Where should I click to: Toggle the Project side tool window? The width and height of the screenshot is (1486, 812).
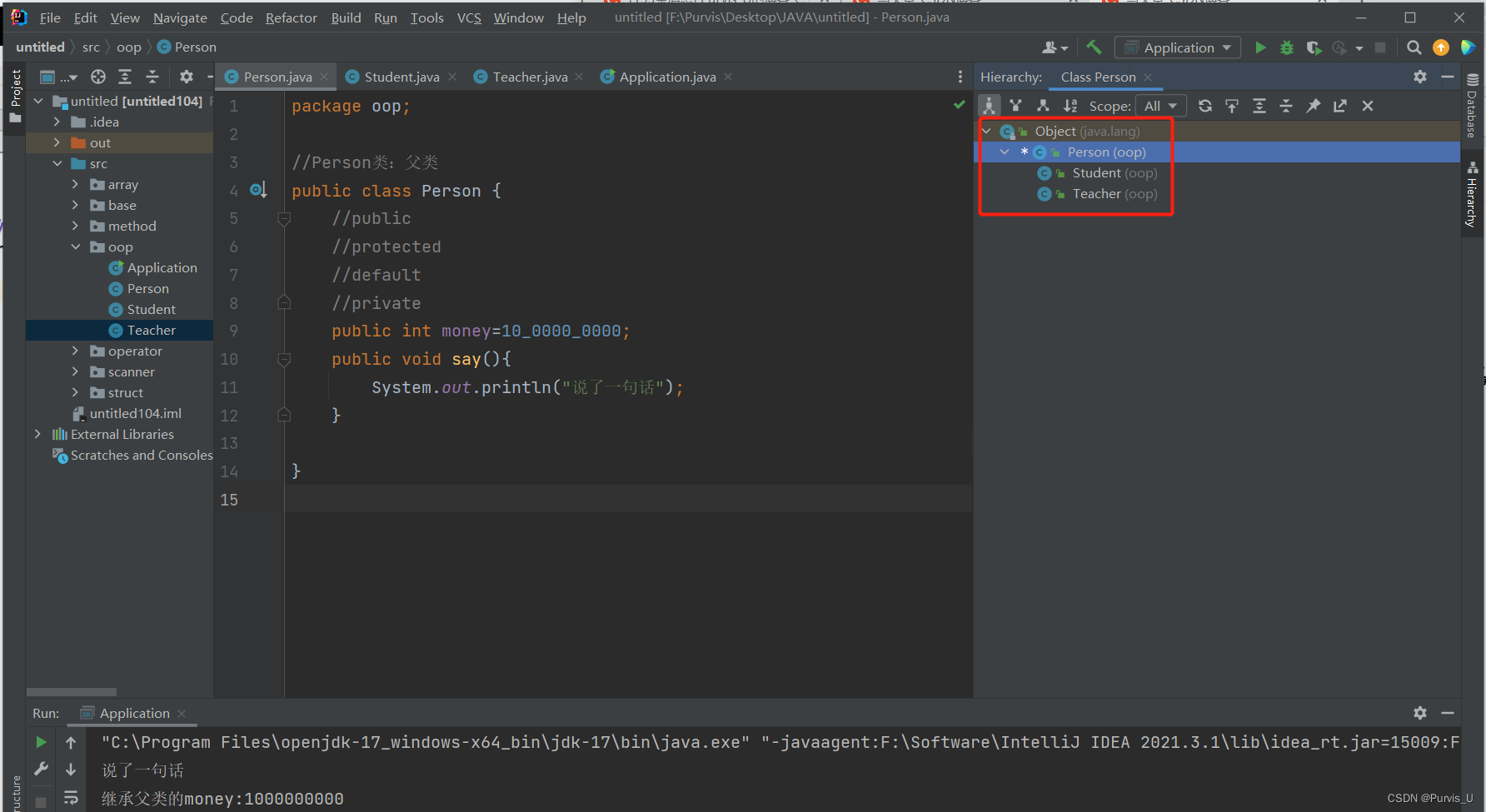pyautogui.click(x=15, y=95)
